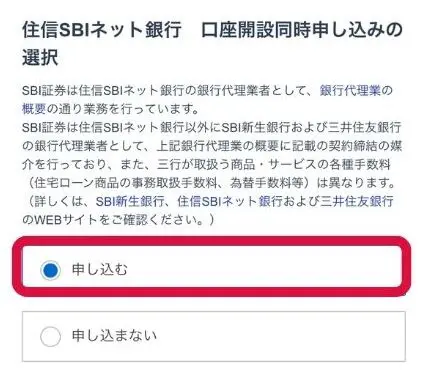Click the text の通り業務を行っています
This screenshot has width=421, height=371.
119,109
